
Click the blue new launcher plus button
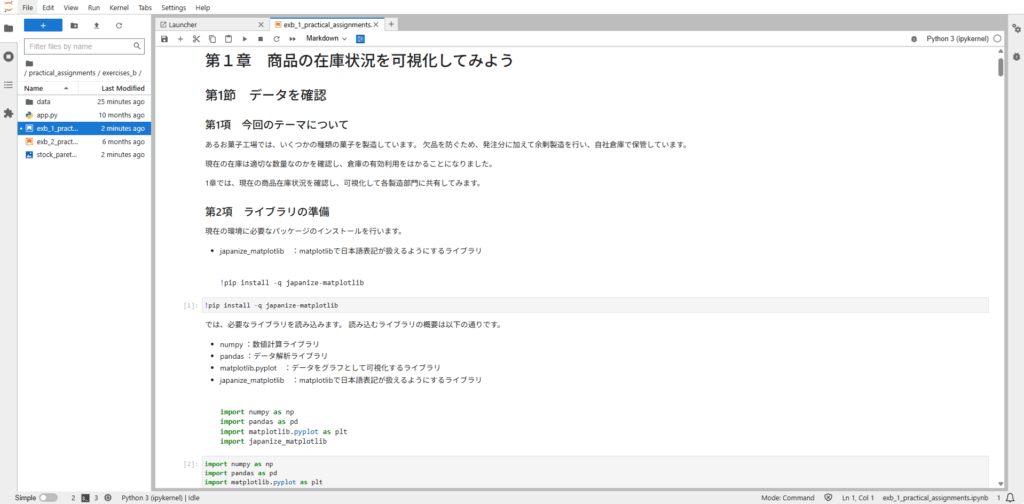(x=43, y=25)
